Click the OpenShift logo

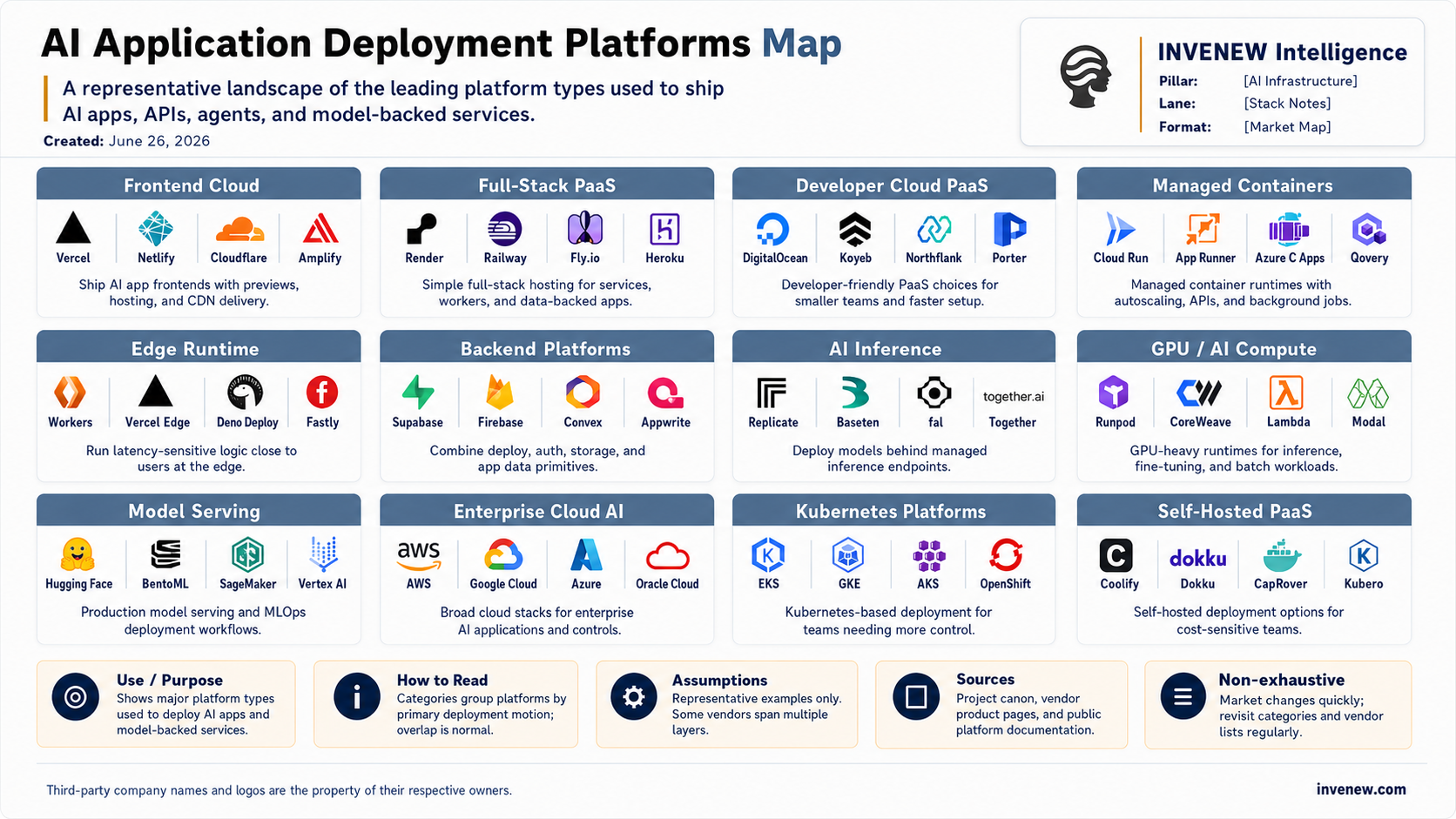click(x=1006, y=554)
